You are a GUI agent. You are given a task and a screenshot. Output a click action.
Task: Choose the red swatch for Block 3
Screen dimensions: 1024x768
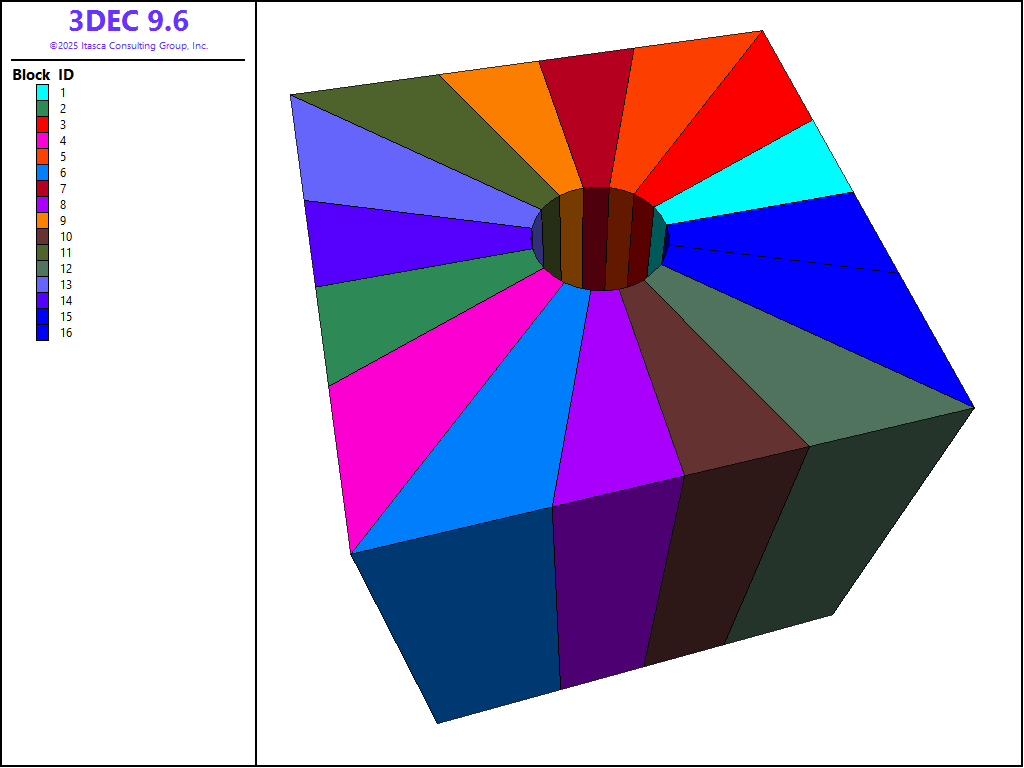[x=43, y=124]
